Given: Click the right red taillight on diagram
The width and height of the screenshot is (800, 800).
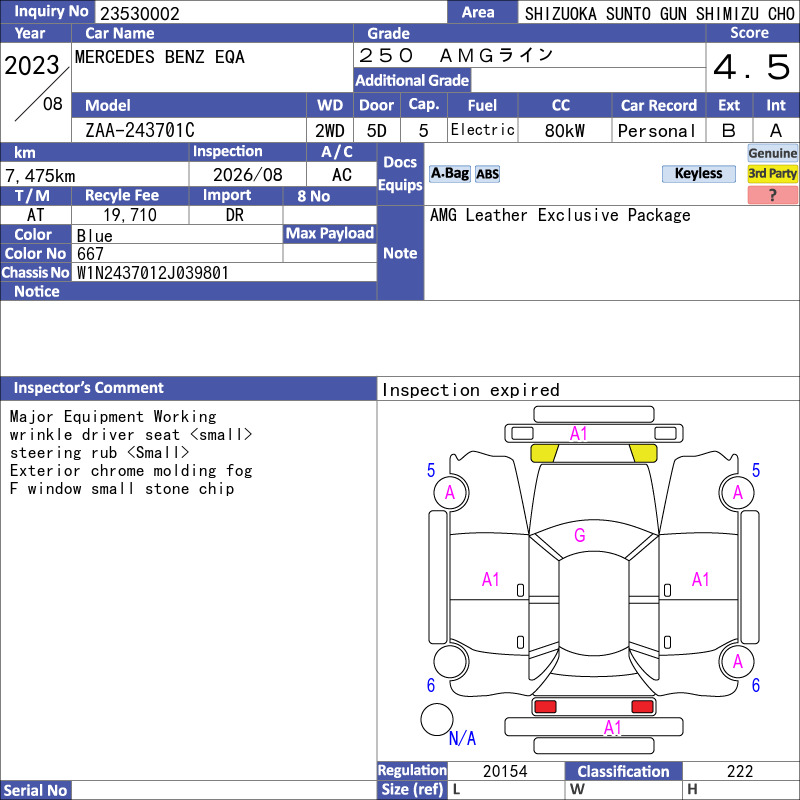Looking at the screenshot, I should pos(642,707).
